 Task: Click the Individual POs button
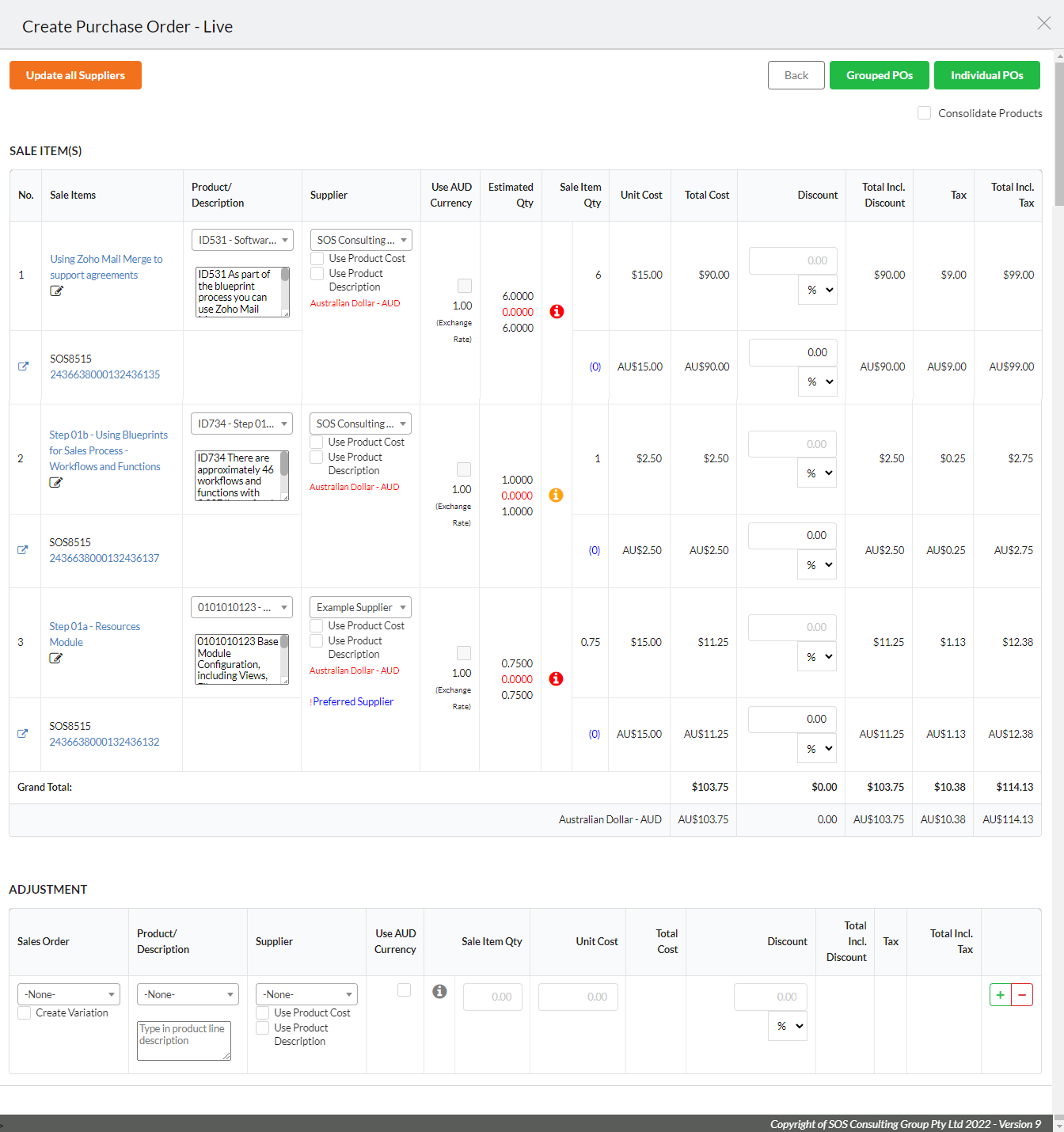click(x=986, y=75)
